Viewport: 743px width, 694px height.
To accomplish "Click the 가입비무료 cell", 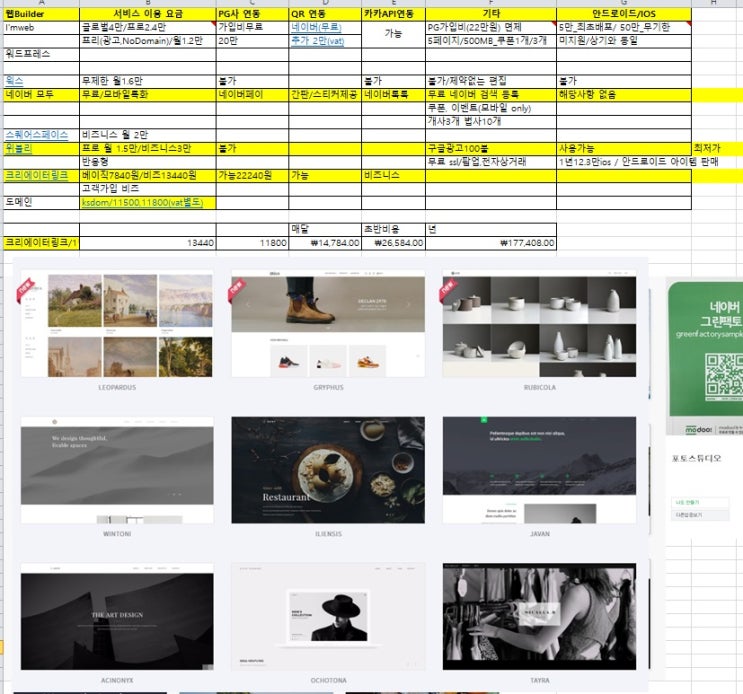I will tap(252, 27).
